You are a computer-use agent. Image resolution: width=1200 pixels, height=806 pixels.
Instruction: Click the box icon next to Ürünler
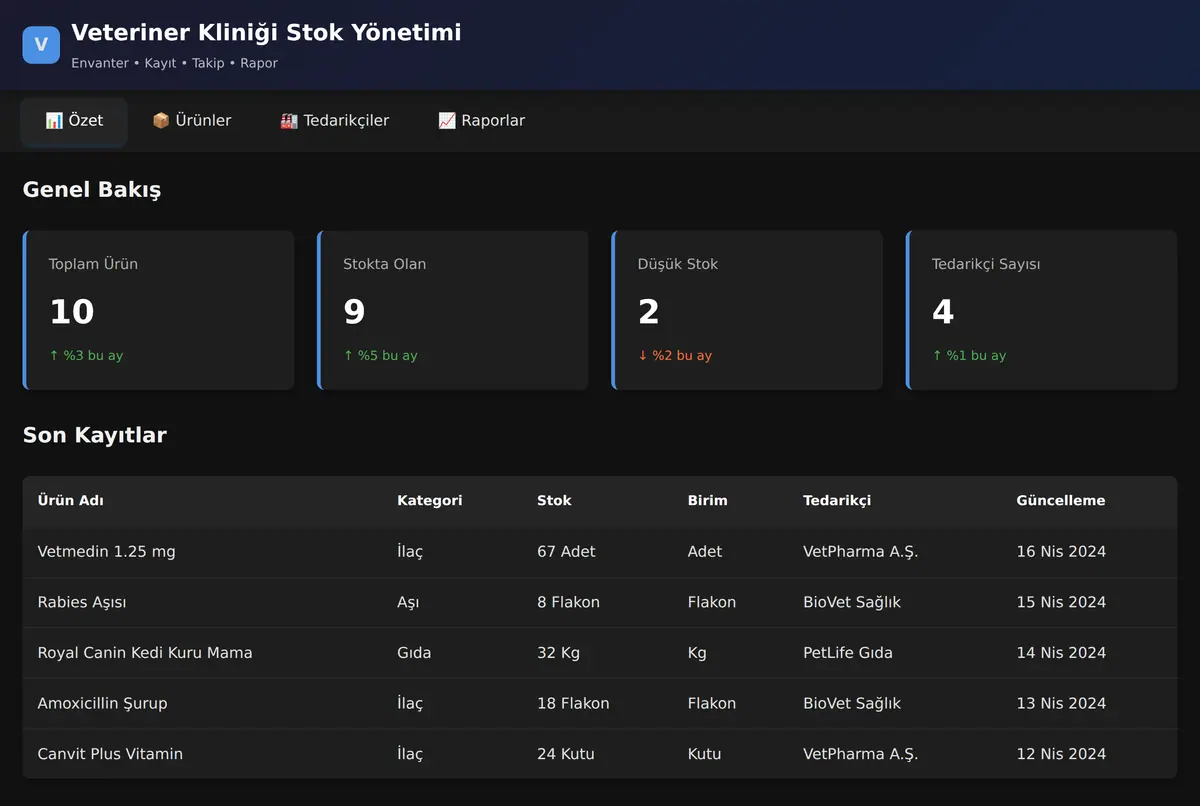point(161,121)
